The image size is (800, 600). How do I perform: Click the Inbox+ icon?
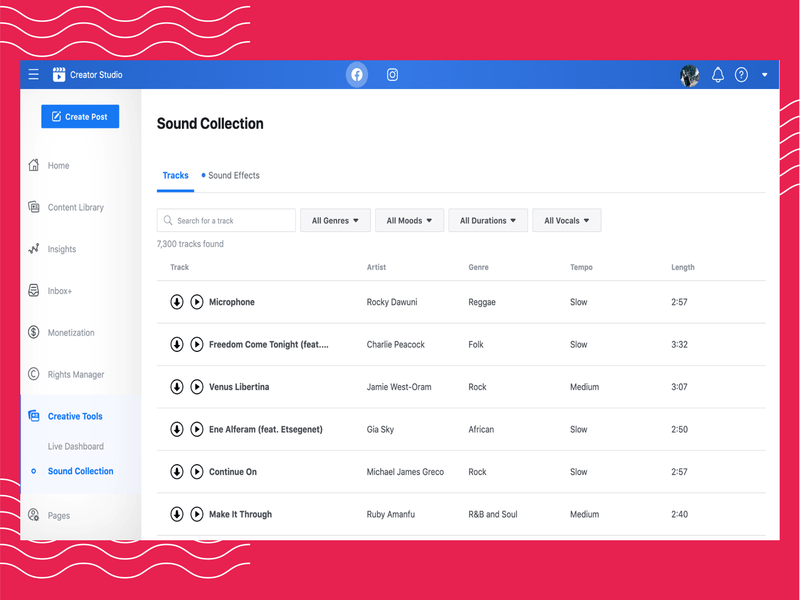pyautogui.click(x=34, y=290)
